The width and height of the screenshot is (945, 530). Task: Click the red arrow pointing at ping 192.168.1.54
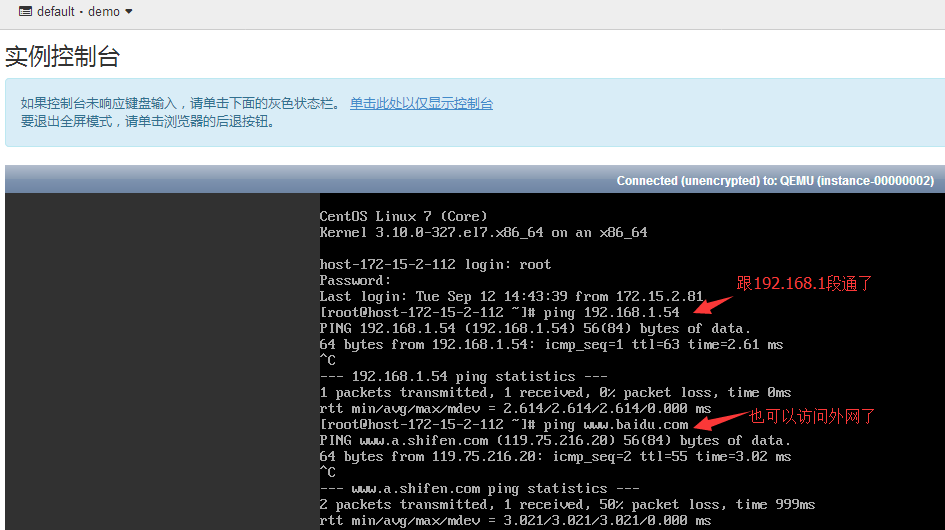(x=713, y=300)
